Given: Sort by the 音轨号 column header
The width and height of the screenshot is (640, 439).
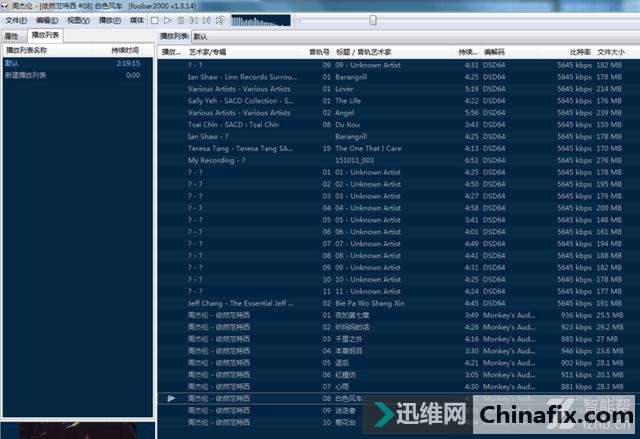Looking at the screenshot, I should click(319, 52).
